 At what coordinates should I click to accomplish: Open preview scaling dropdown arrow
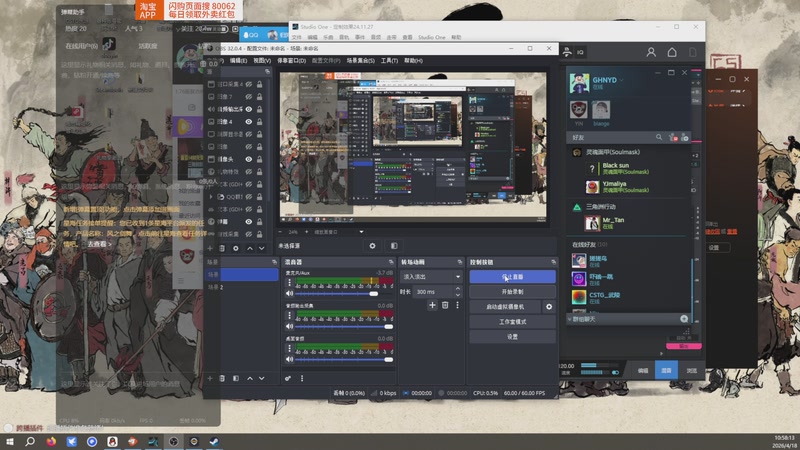coord(361,232)
